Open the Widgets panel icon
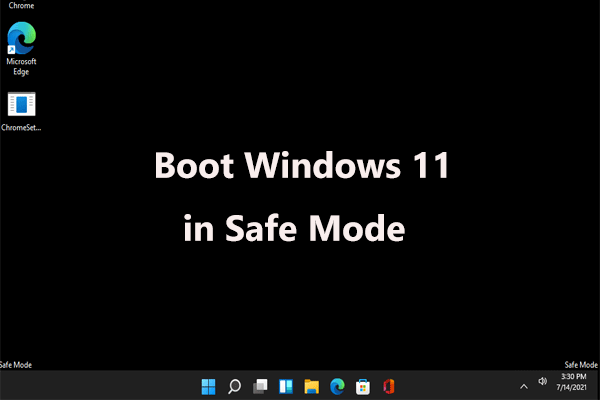This screenshot has width=600, height=400. [286, 387]
